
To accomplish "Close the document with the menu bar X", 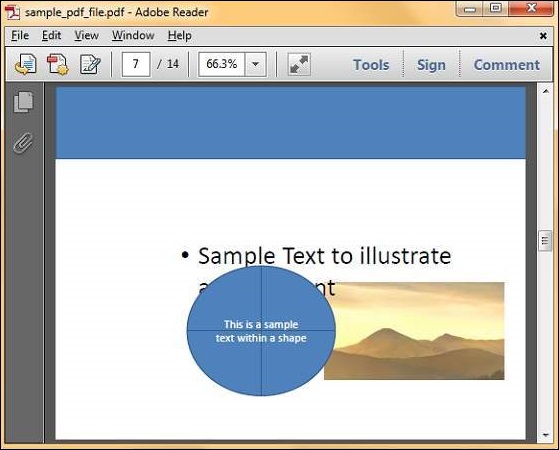I will click(x=543, y=36).
